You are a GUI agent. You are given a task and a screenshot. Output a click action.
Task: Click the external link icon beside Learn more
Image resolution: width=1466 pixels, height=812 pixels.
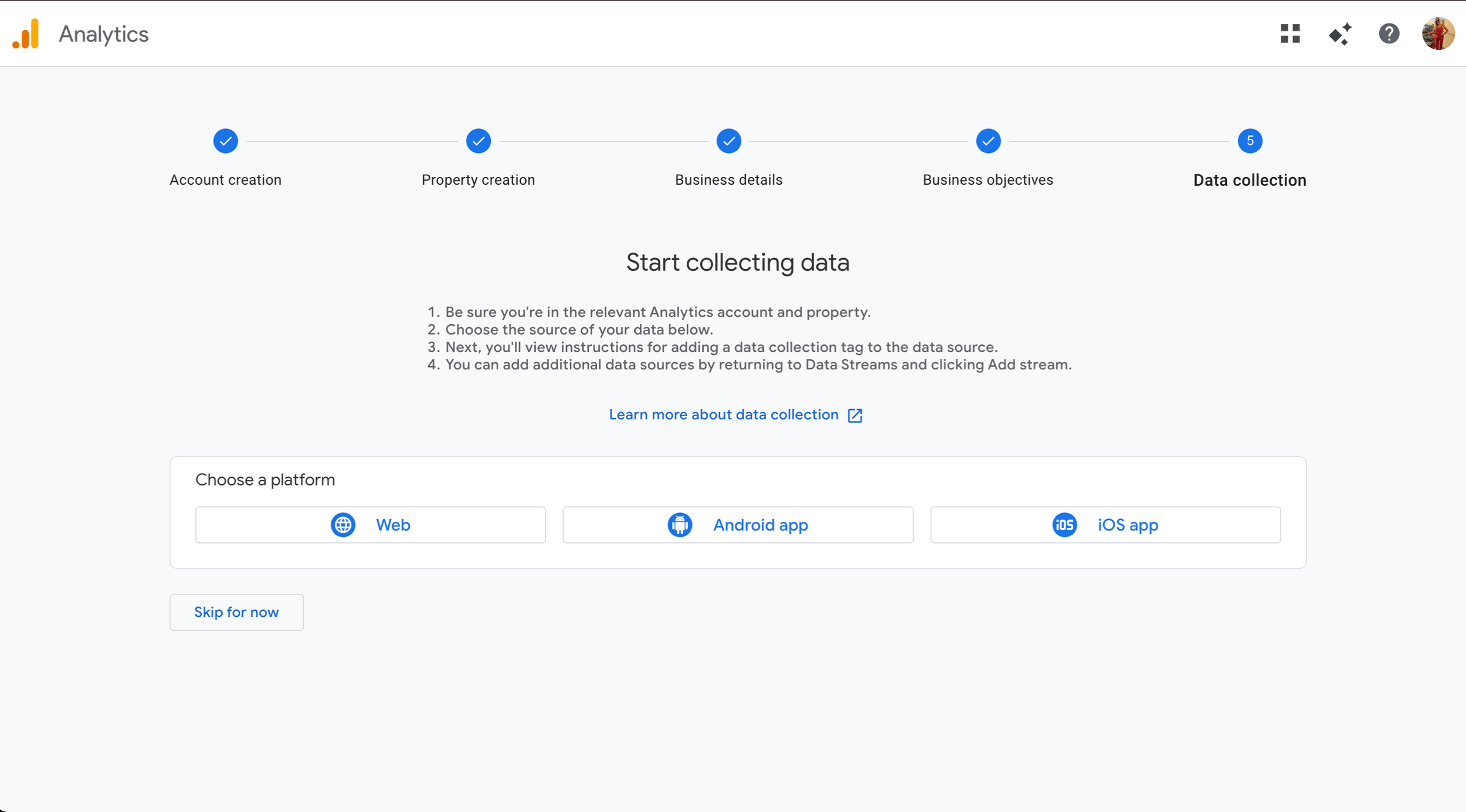[855, 416]
